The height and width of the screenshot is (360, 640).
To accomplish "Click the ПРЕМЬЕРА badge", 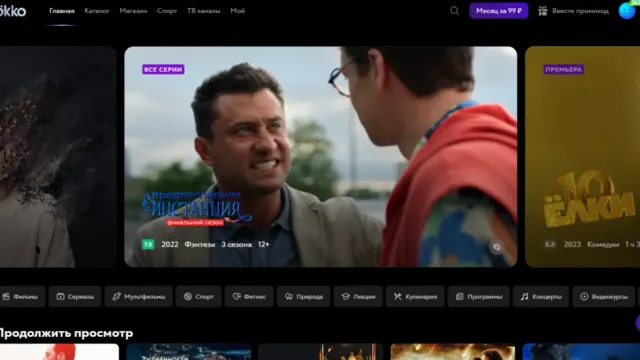I will click(x=563, y=69).
